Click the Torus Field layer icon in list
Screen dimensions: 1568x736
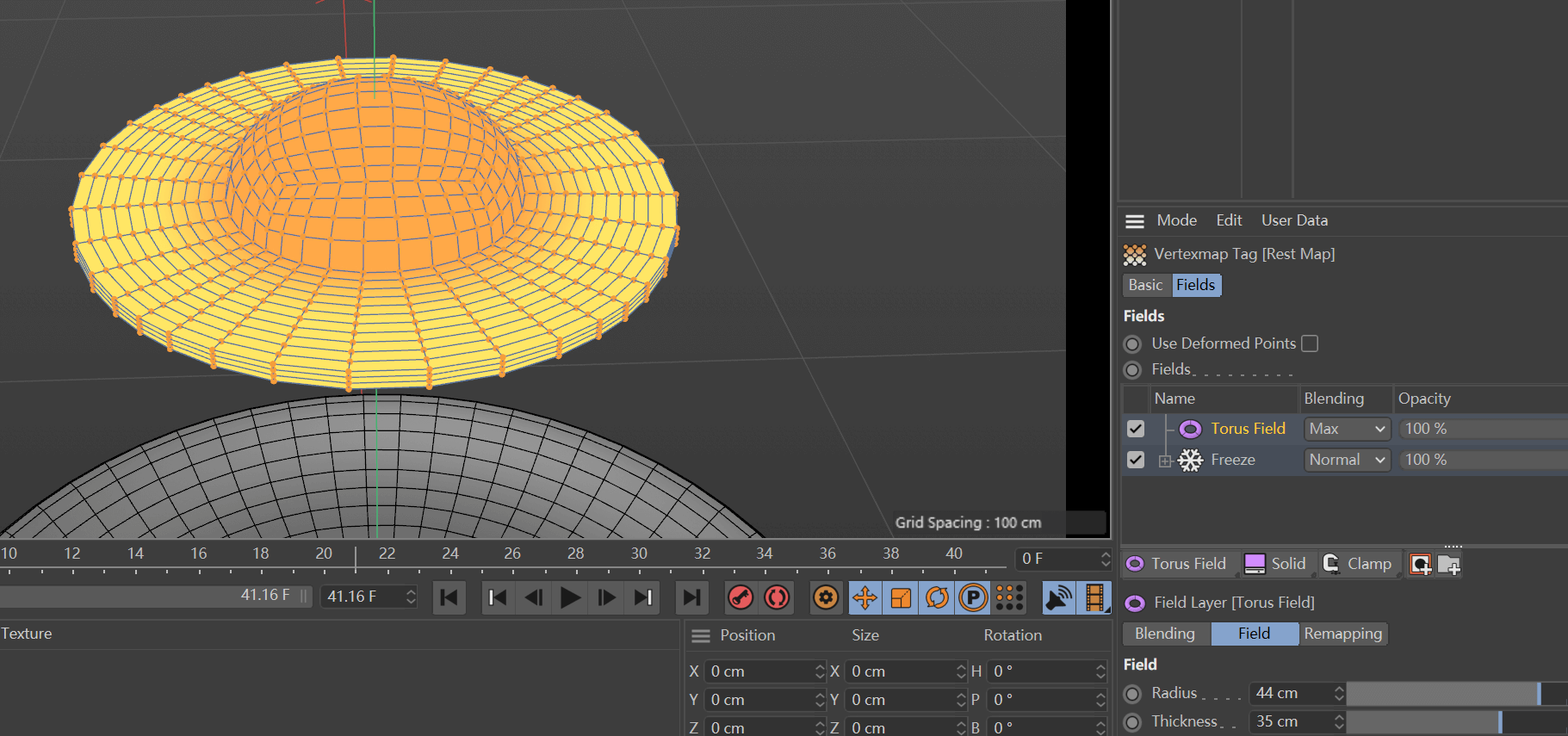(x=1190, y=429)
